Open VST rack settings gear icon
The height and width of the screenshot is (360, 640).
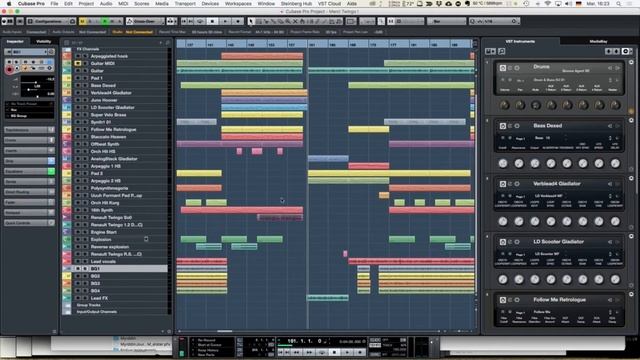pos(625,51)
